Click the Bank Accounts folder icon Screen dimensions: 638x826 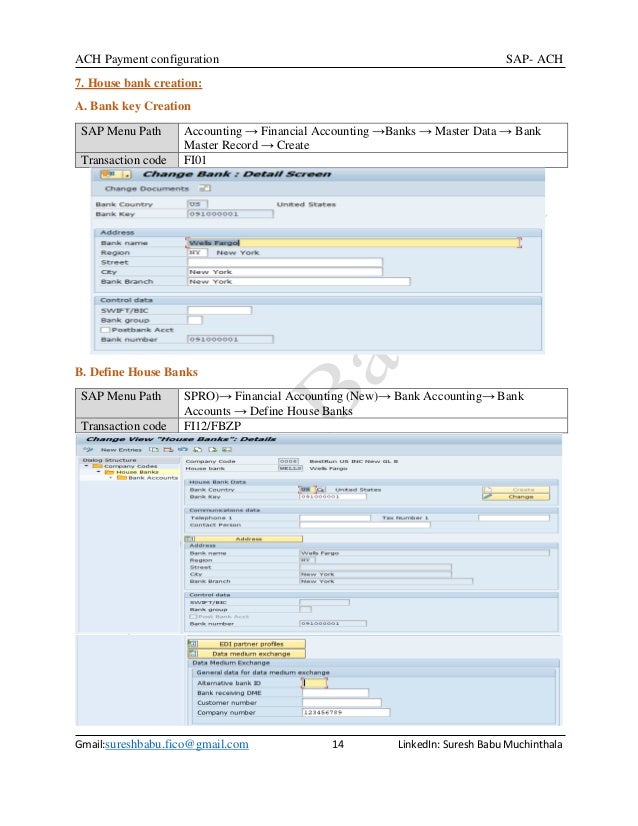click(x=122, y=478)
